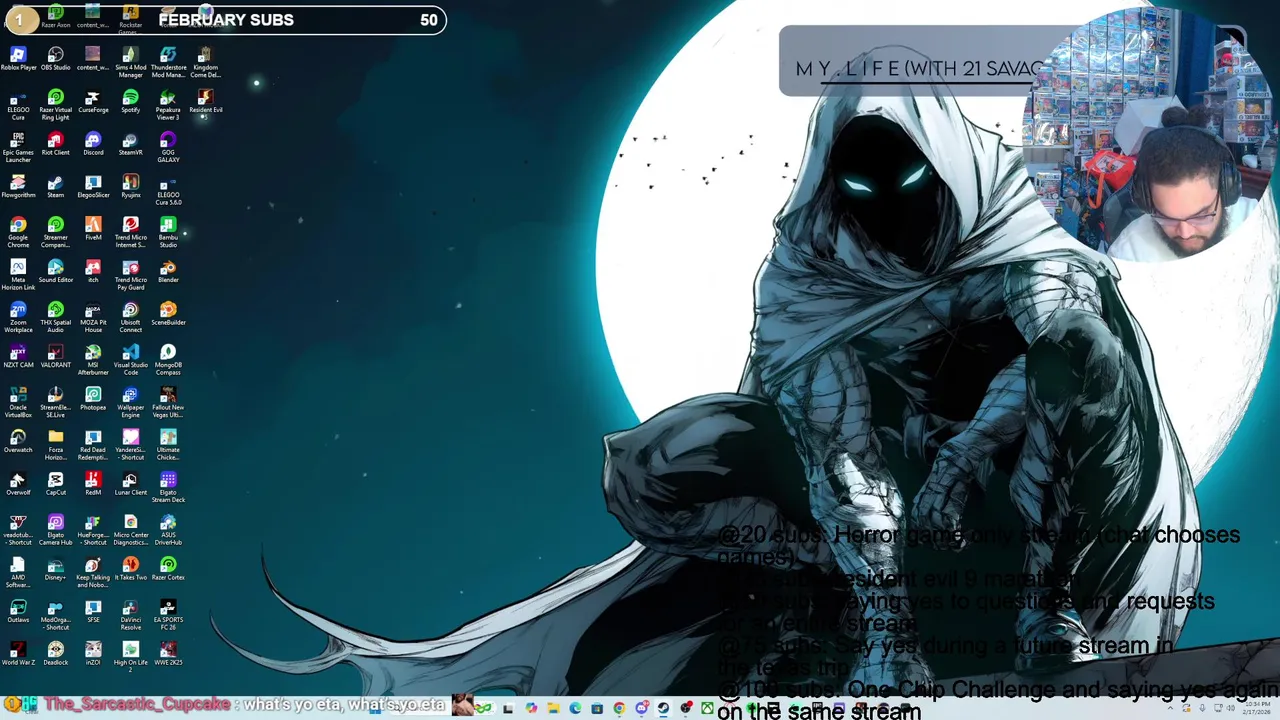Launch Lunar Client from desktop
This screenshot has height=720, width=1280.
(x=130, y=484)
